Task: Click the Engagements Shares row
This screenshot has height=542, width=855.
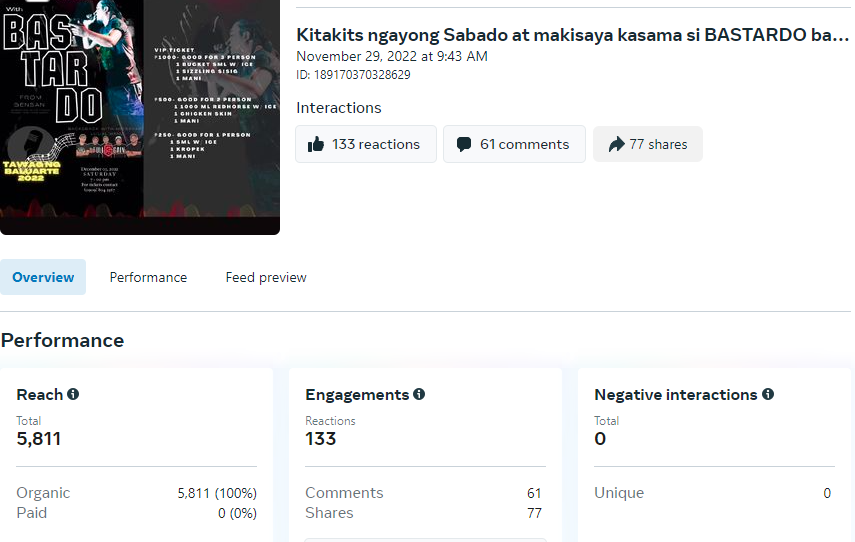Action: click(x=423, y=513)
